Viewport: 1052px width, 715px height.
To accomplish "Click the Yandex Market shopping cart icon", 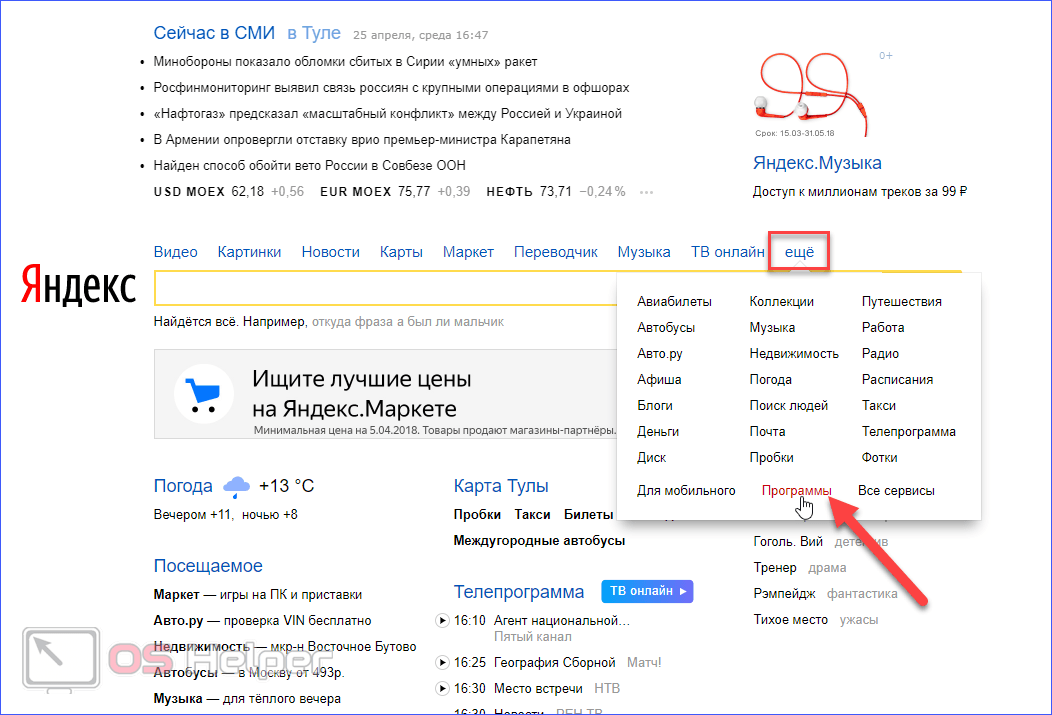I will click(x=203, y=394).
